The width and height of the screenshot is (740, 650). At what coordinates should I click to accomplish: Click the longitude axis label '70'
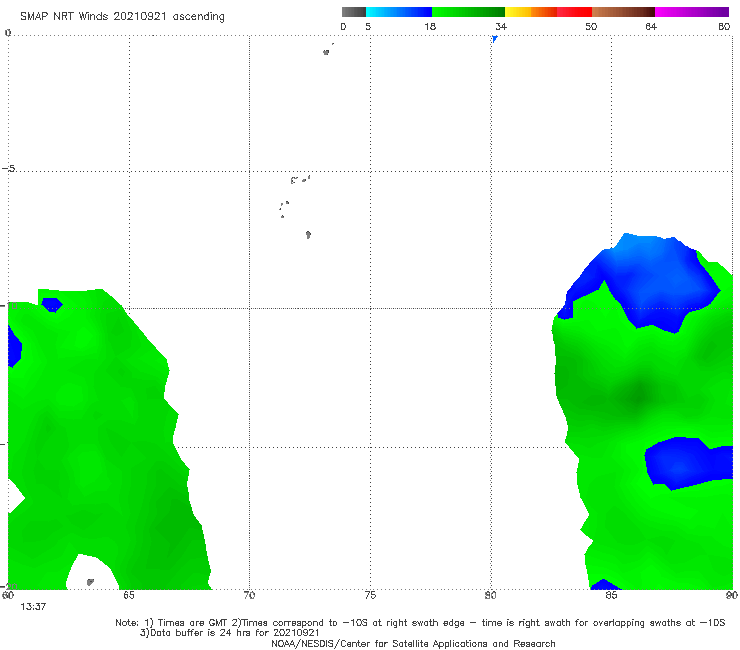tap(249, 595)
